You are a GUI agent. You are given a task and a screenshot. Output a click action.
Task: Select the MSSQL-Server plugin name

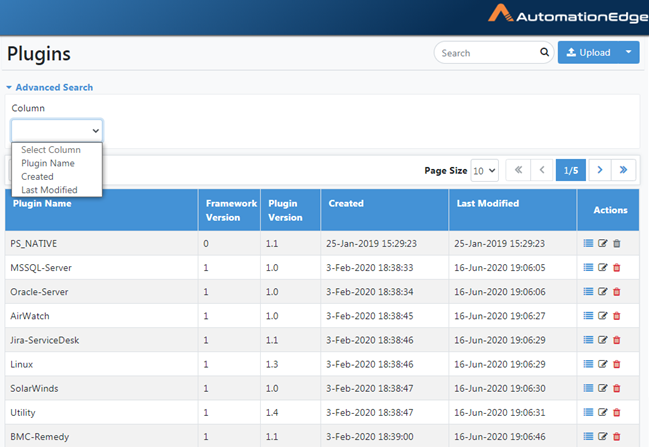[41, 267]
